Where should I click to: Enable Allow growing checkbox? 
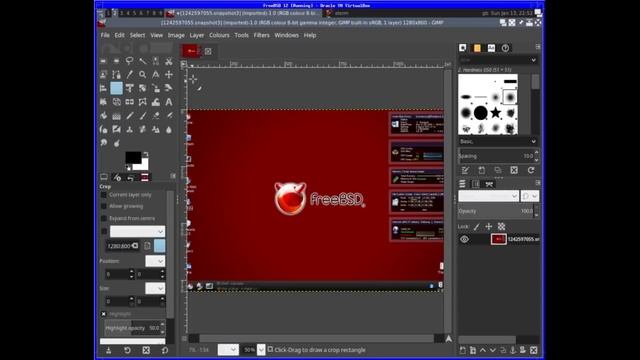(104, 207)
